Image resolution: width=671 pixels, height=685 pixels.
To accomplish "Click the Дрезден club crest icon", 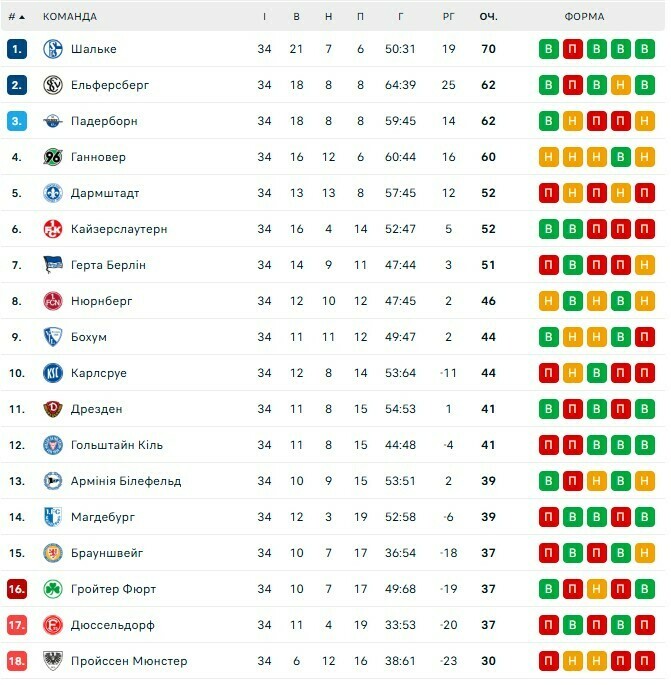I will click(x=53, y=409).
